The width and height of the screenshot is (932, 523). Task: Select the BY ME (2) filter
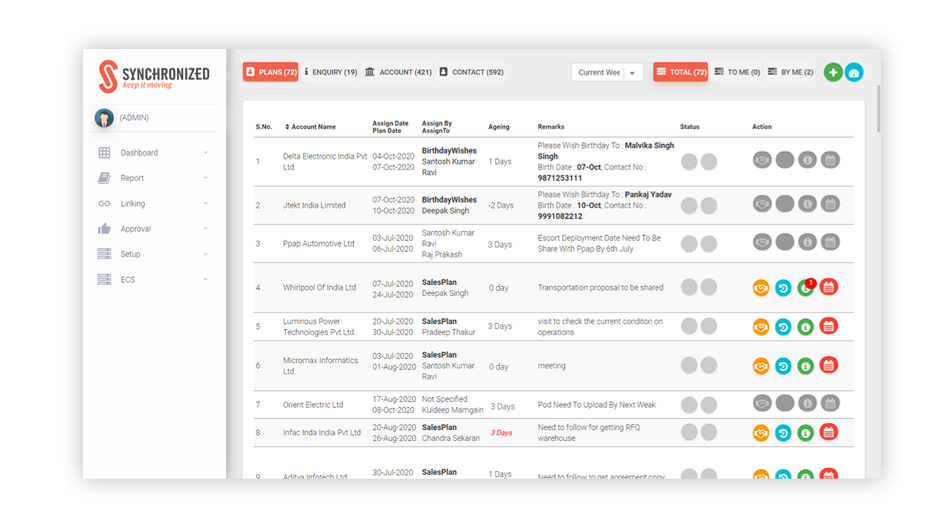click(790, 72)
